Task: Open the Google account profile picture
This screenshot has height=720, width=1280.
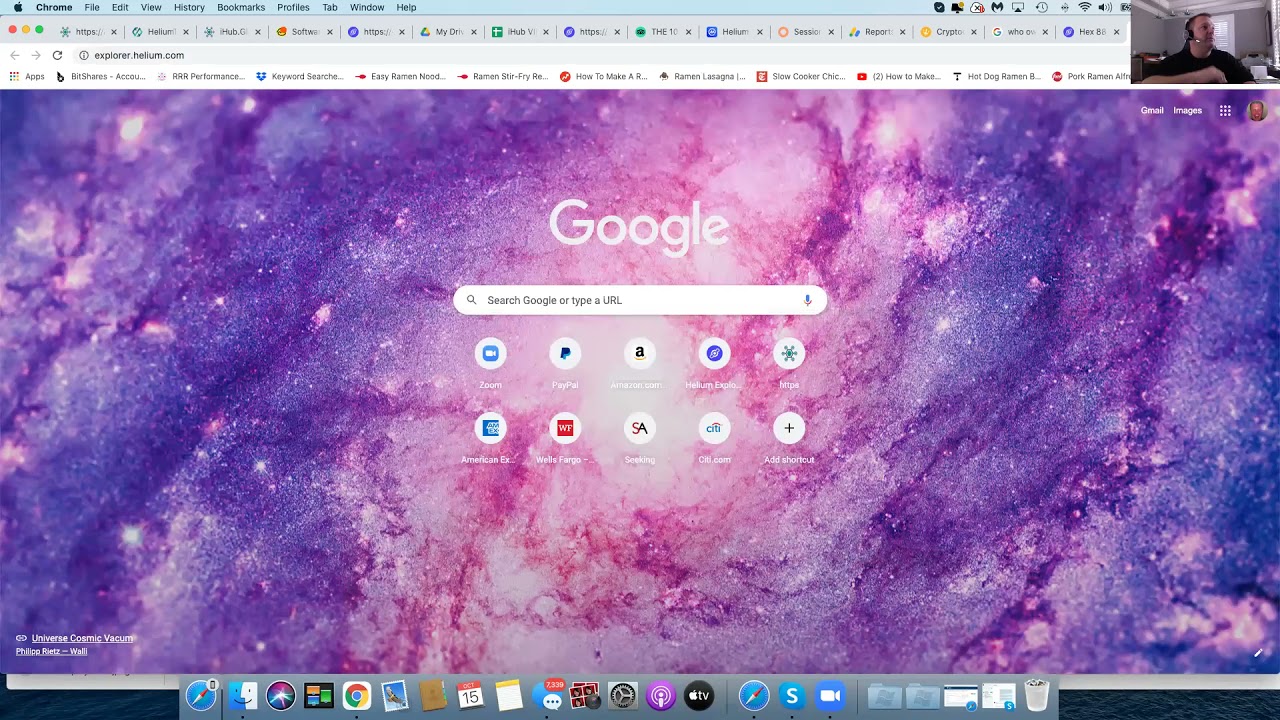Action: pos(1257,111)
